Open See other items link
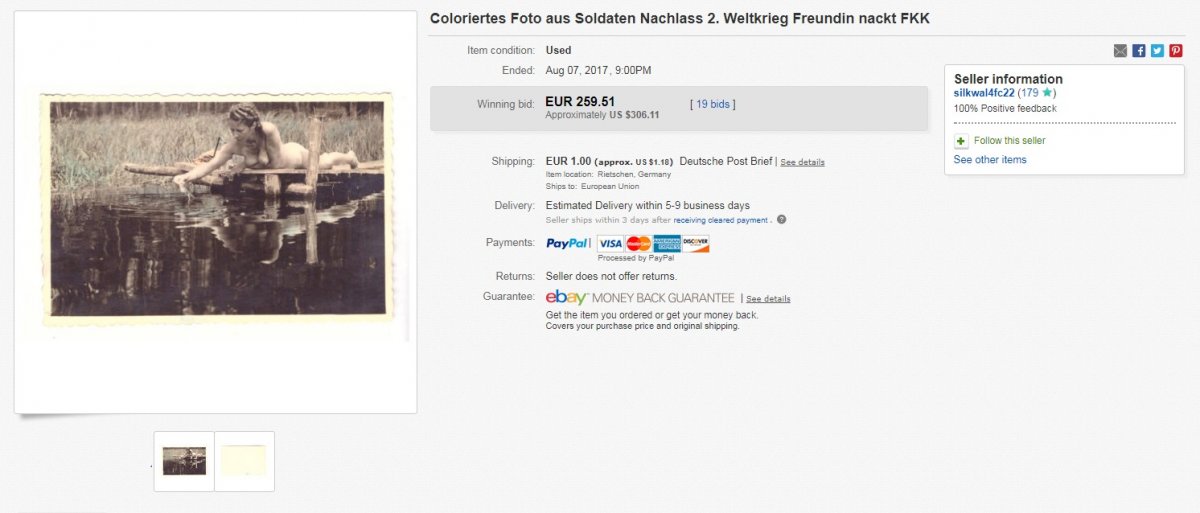Screen dimensions: 1200x513 point(989,160)
